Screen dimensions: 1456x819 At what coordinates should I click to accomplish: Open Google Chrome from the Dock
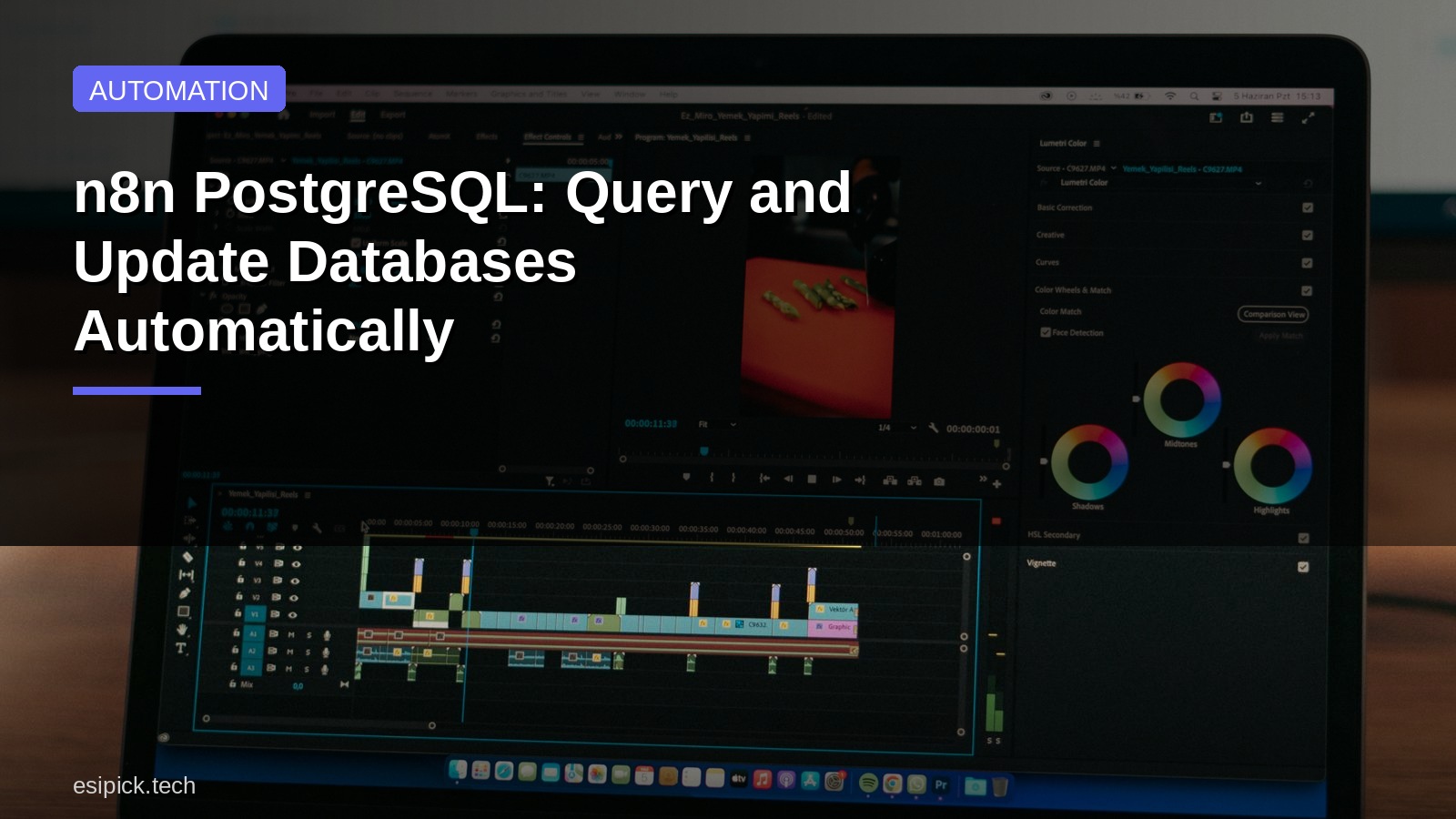(x=893, y=784)
